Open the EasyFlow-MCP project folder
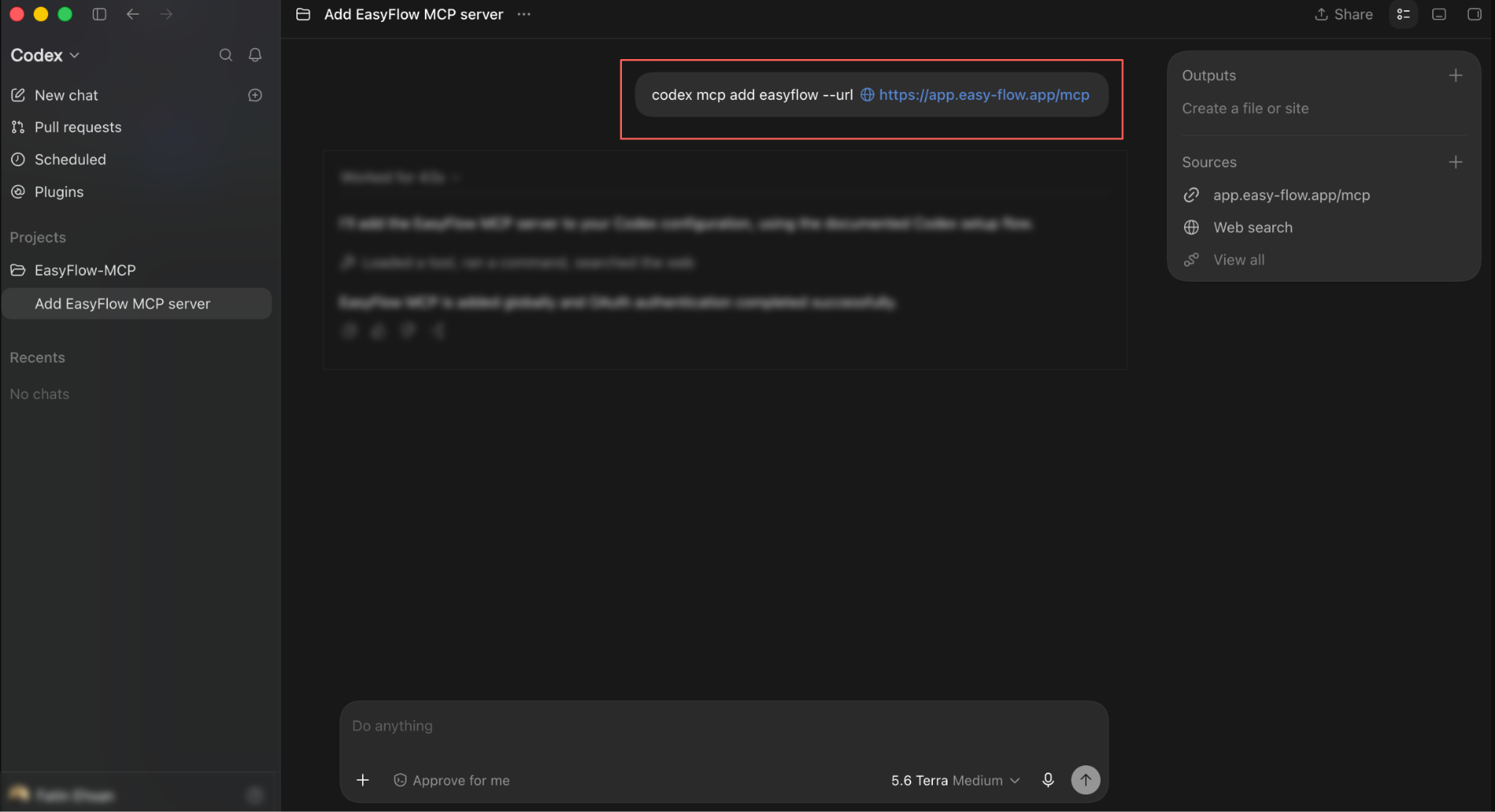The height and width of the screenshot is (812, 1495). [x=85, y=270]
